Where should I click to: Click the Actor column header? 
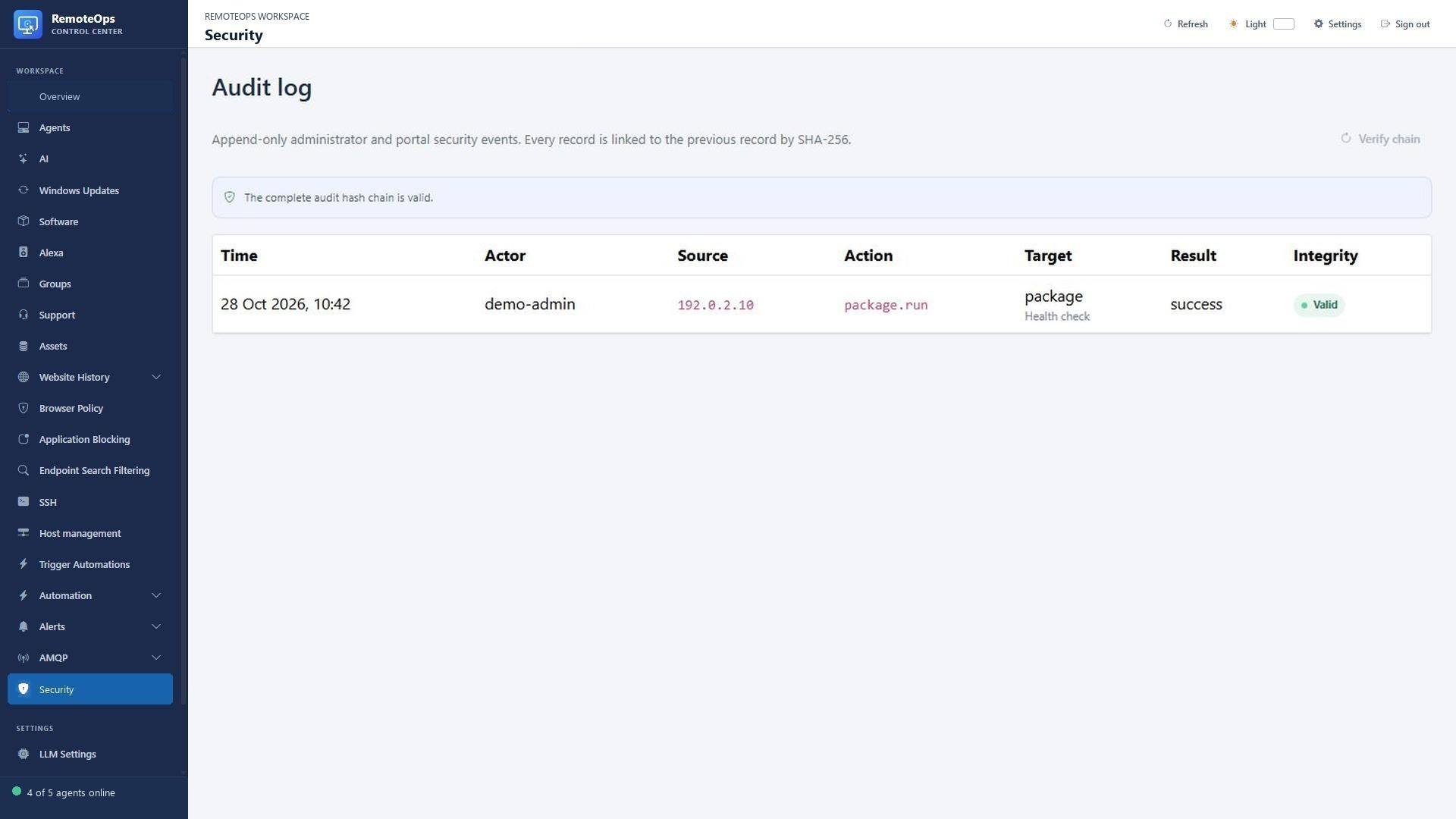pos(505,256)
